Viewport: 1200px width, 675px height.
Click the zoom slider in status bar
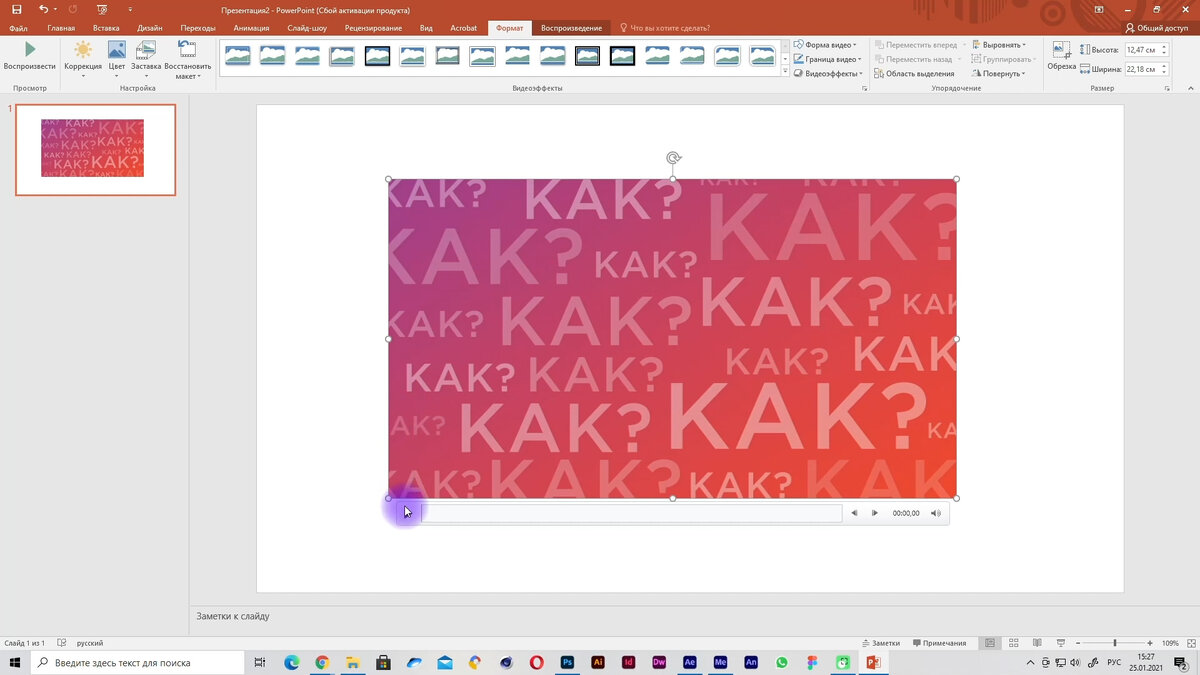pos(1115,643)
